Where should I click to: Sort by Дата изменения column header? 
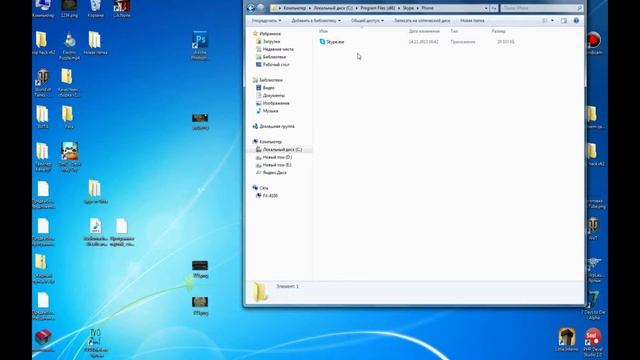tap(424, 31)
